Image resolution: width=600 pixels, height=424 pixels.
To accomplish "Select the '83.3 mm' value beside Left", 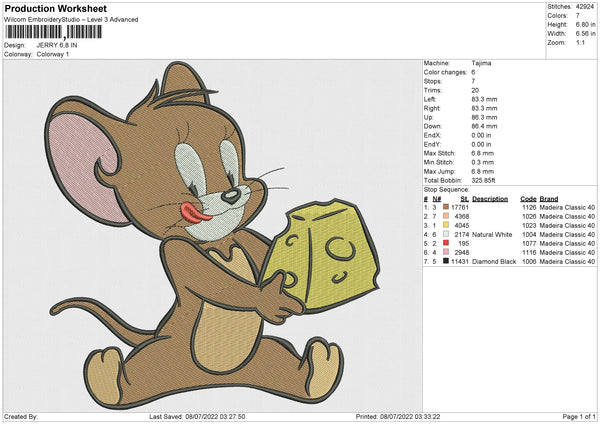I will pyautogui.click(x=484, y=99).
